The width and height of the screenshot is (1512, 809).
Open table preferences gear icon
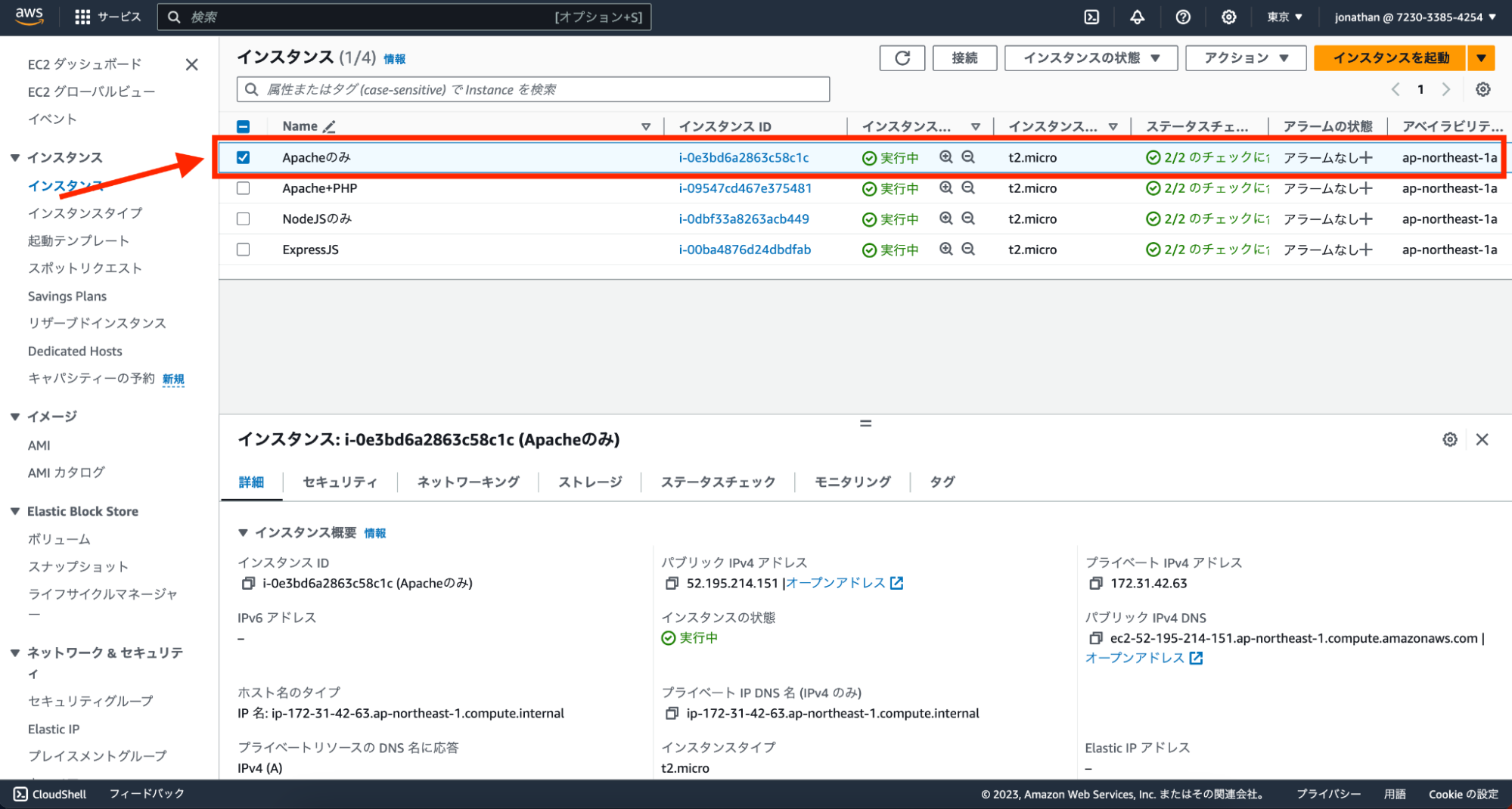point(1483,89)
